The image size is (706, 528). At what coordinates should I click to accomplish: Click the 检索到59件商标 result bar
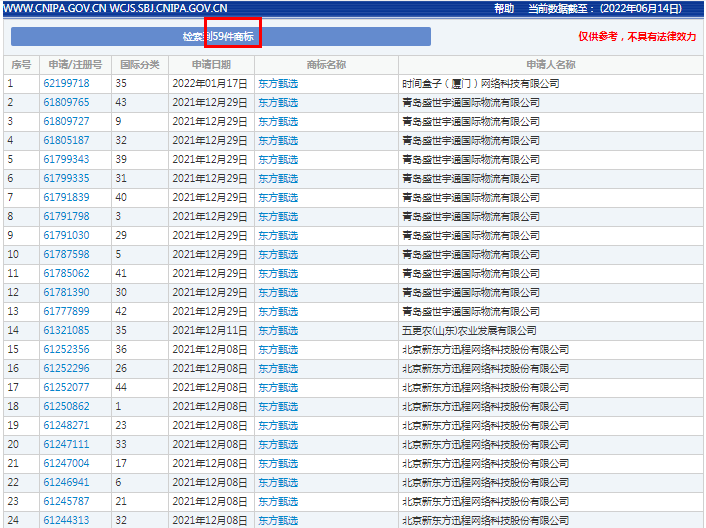(221, 36)
